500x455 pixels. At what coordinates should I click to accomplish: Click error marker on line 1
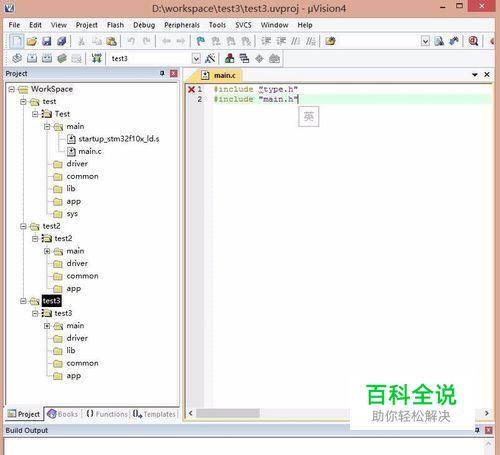pyautogui.click(x=191, y=89)
